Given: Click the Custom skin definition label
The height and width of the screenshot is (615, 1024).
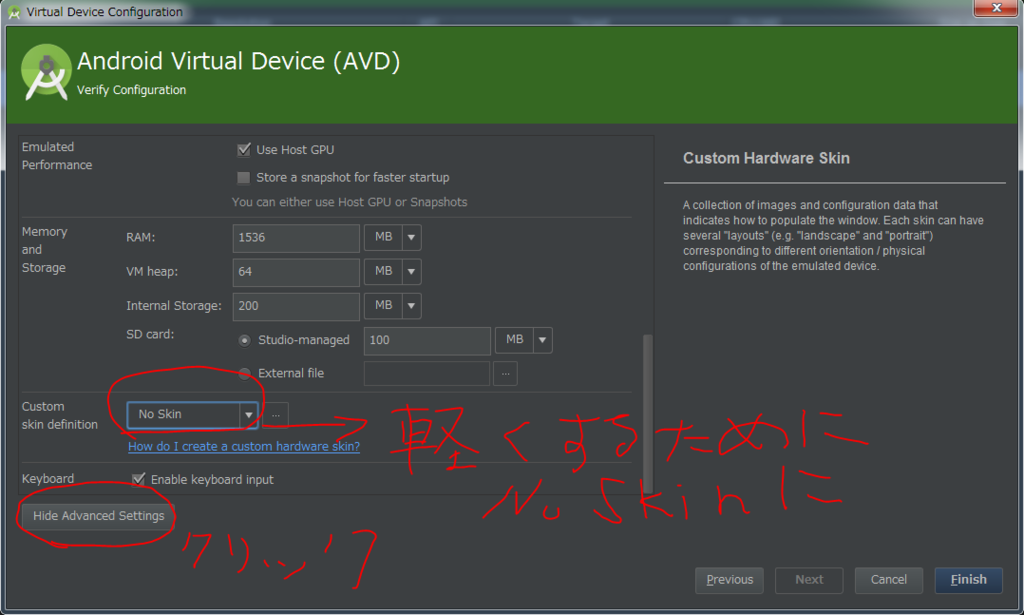Looking at the screenshot, I should click(x=59, y=416).
